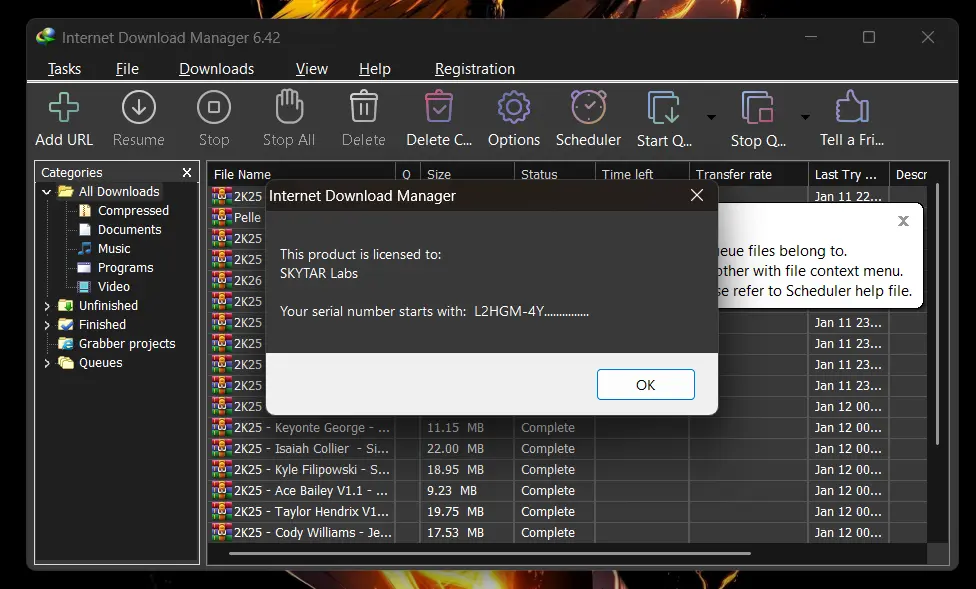Click OK in the license dialog
The height and width of the screenshot is (589, 976).
tap(645, 385)
